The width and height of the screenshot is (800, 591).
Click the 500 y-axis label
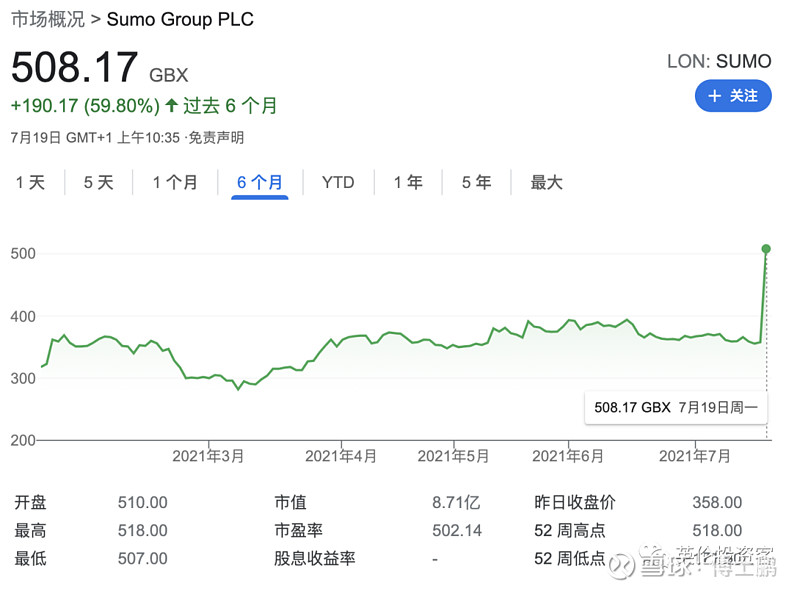pos(23,254)
